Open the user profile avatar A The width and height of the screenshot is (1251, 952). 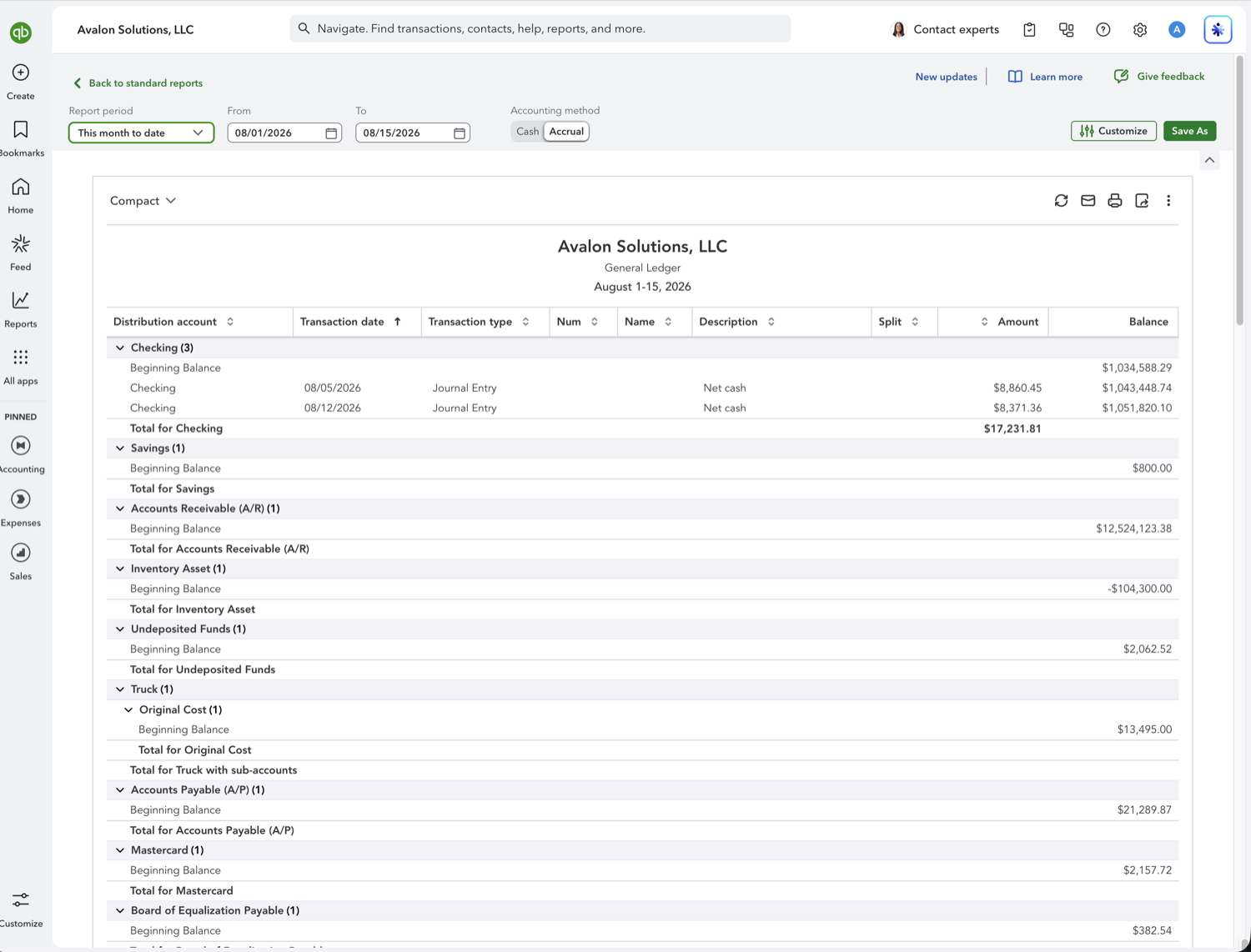(1177, 29)
